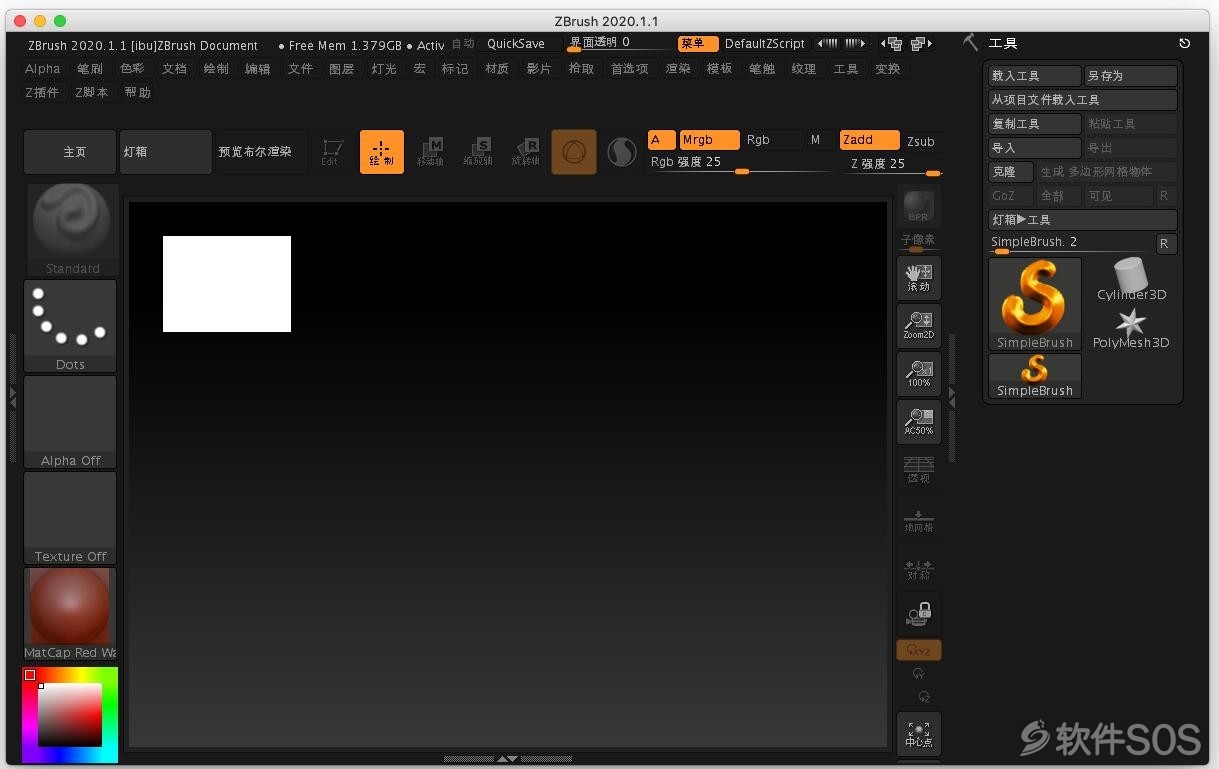Open the Alpha menu
Viewport: 1219px width, 769px height.
43,68
